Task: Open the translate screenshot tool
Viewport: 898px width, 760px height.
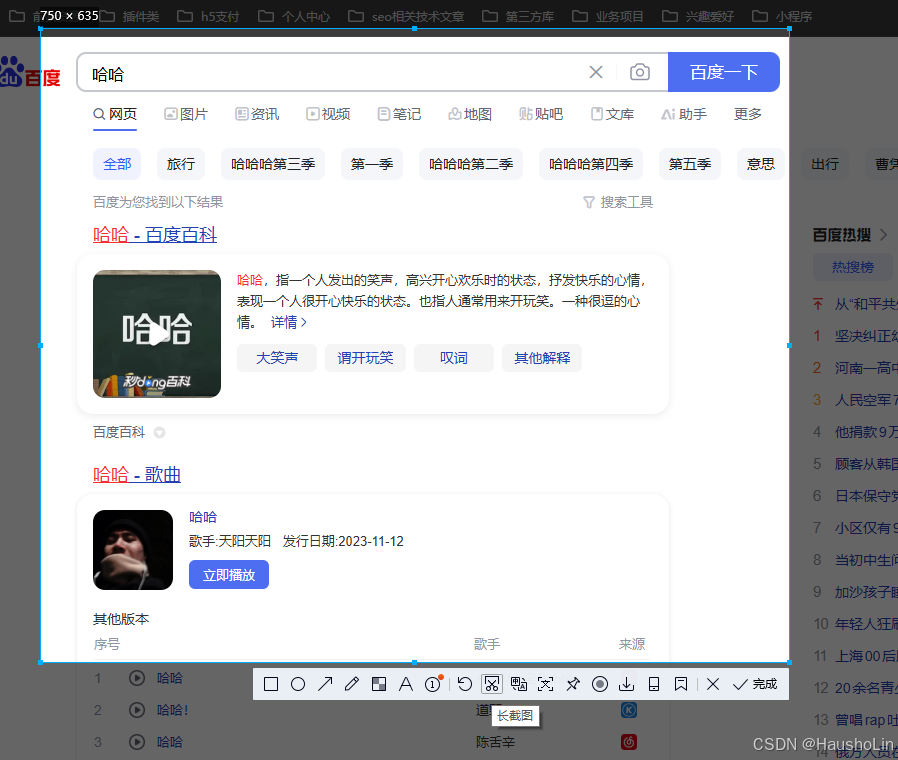Action: [519, 684]
